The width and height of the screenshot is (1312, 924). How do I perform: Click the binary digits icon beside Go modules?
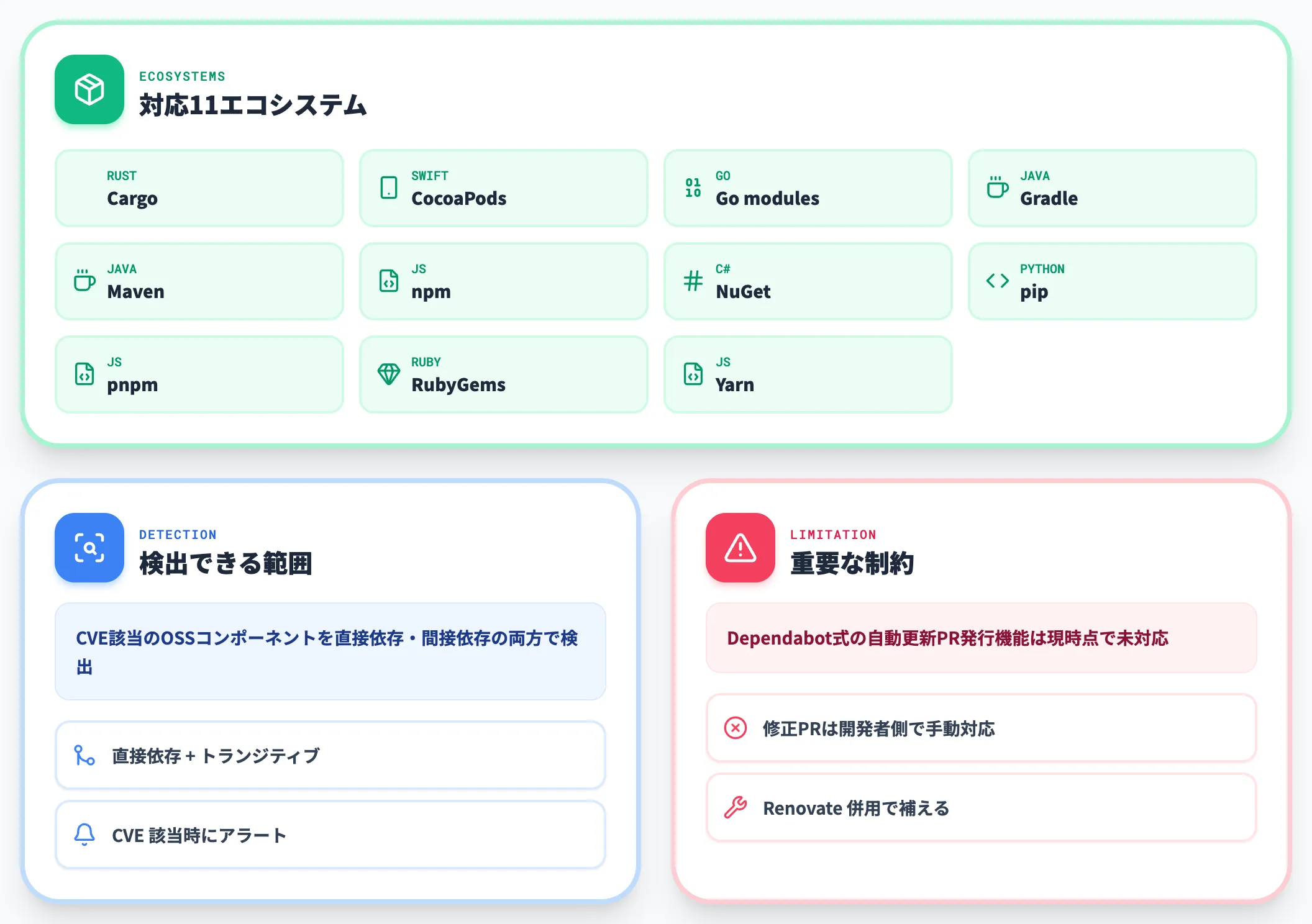coord(693,188)
